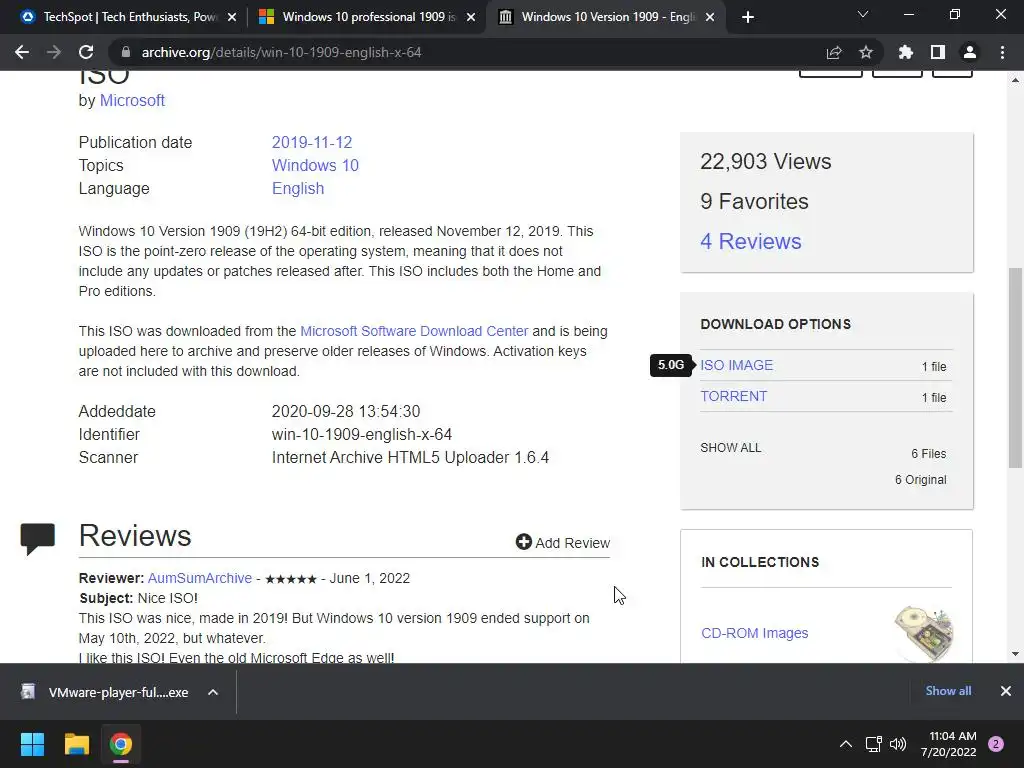The height and width of the screenshot is (768, 1024).
Task: Open the Chrome profile avatar
Action: (970, 52)
